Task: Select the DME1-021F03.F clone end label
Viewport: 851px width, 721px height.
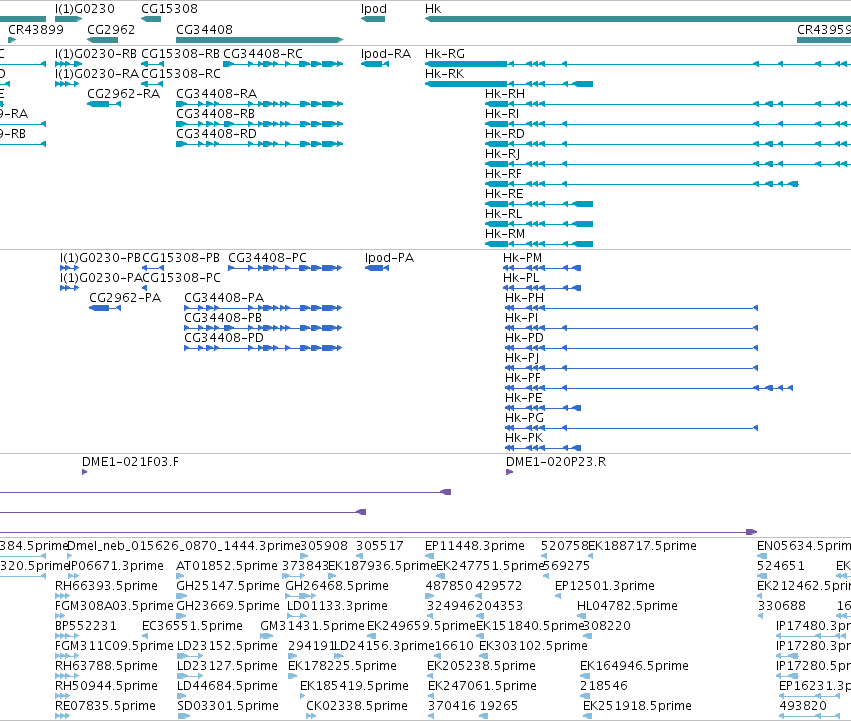Action: (130, 463)
